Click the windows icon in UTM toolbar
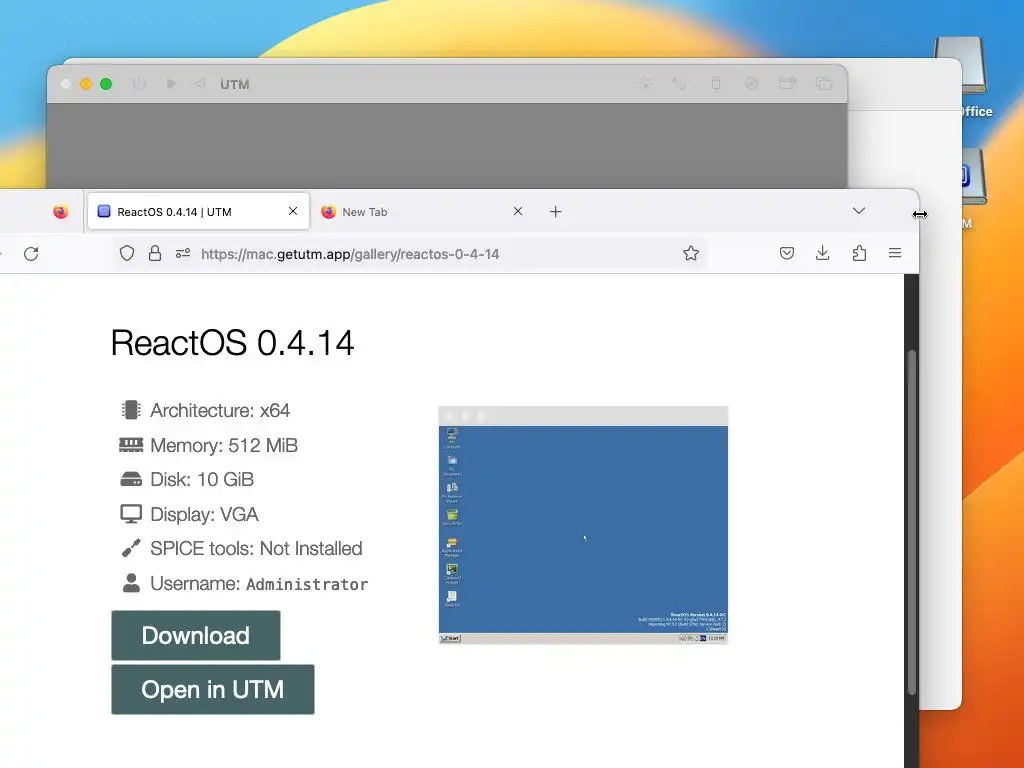 pyautogui.click(x=824, y=83)
